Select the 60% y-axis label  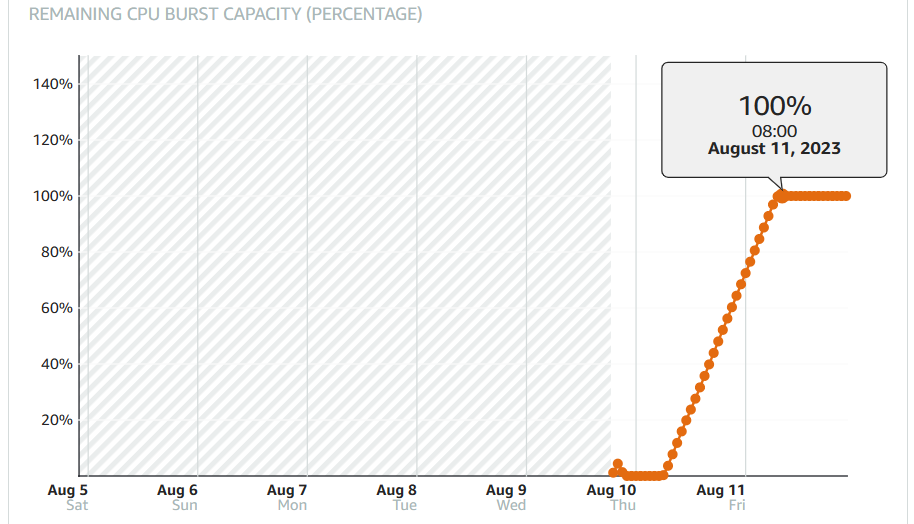point(55,308)
